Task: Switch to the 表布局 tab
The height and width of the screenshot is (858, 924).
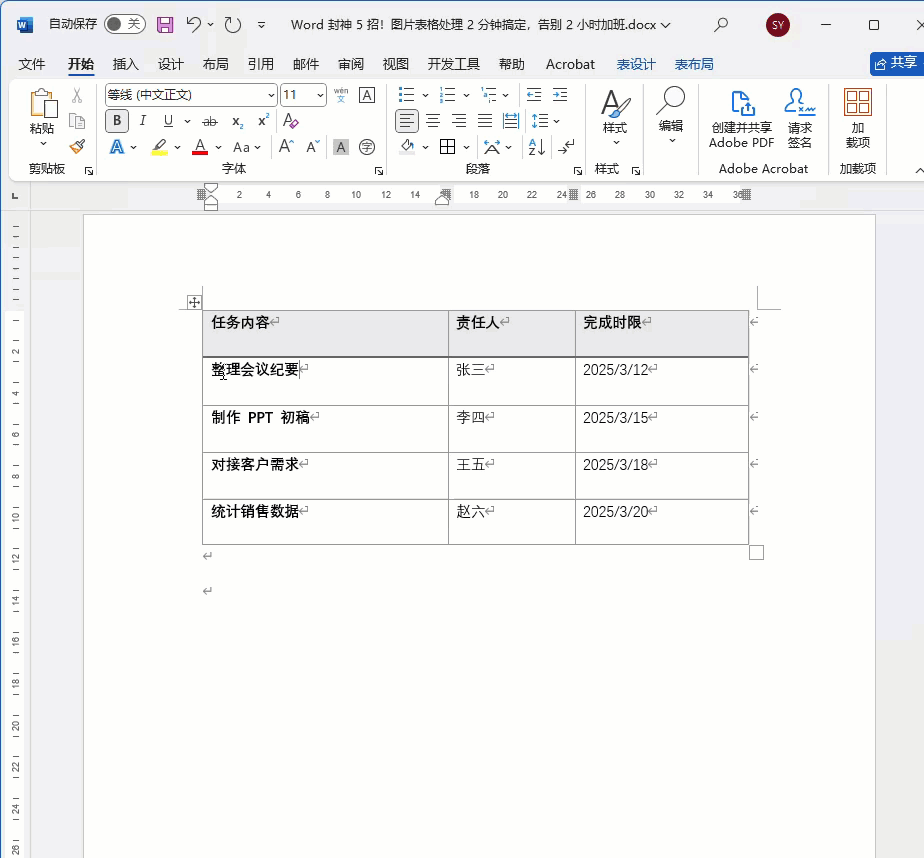Action: [694, 64]
